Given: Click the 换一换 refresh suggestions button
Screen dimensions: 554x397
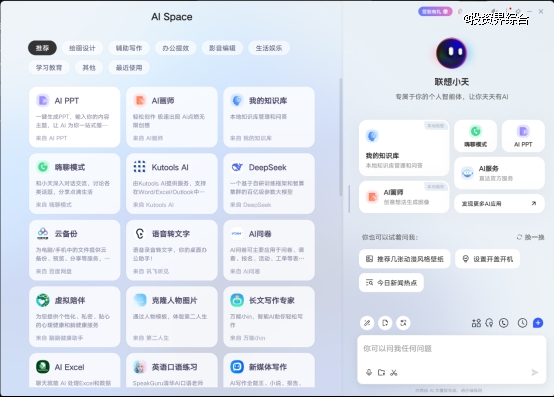Looking at the screenshot, I should click(530, 237).
